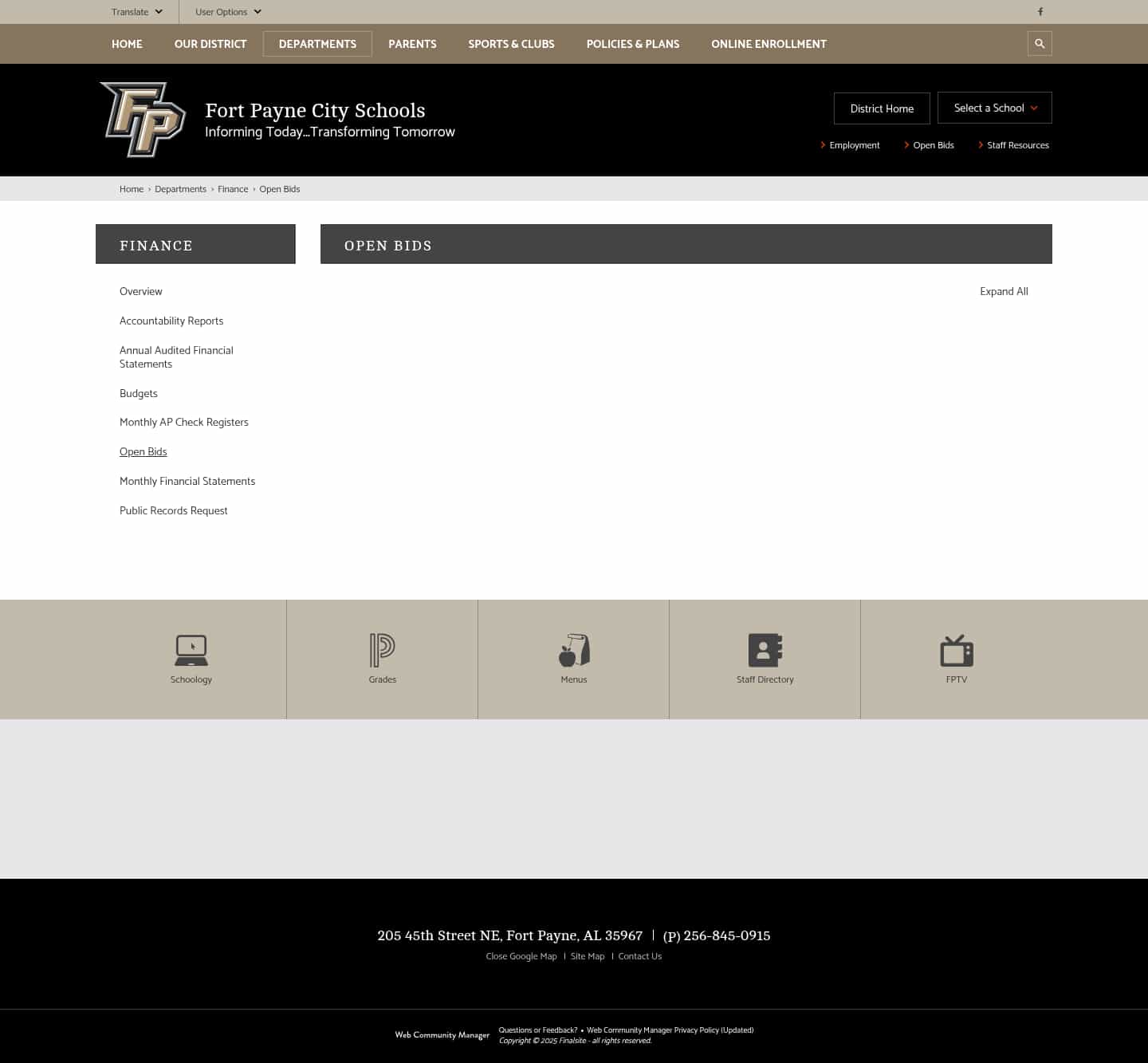Expand the Select a School dropdown

tap(995, 108)
